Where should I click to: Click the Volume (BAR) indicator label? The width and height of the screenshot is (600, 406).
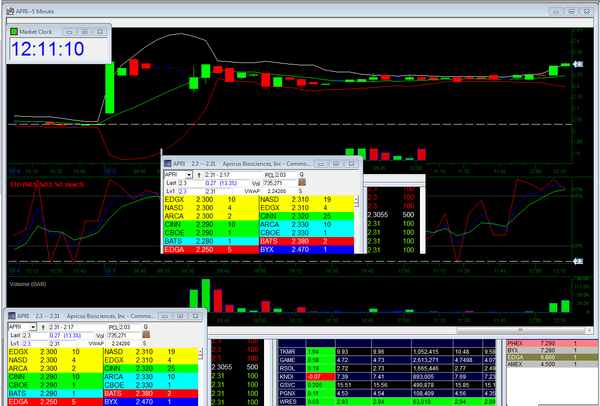coord(27,283)
